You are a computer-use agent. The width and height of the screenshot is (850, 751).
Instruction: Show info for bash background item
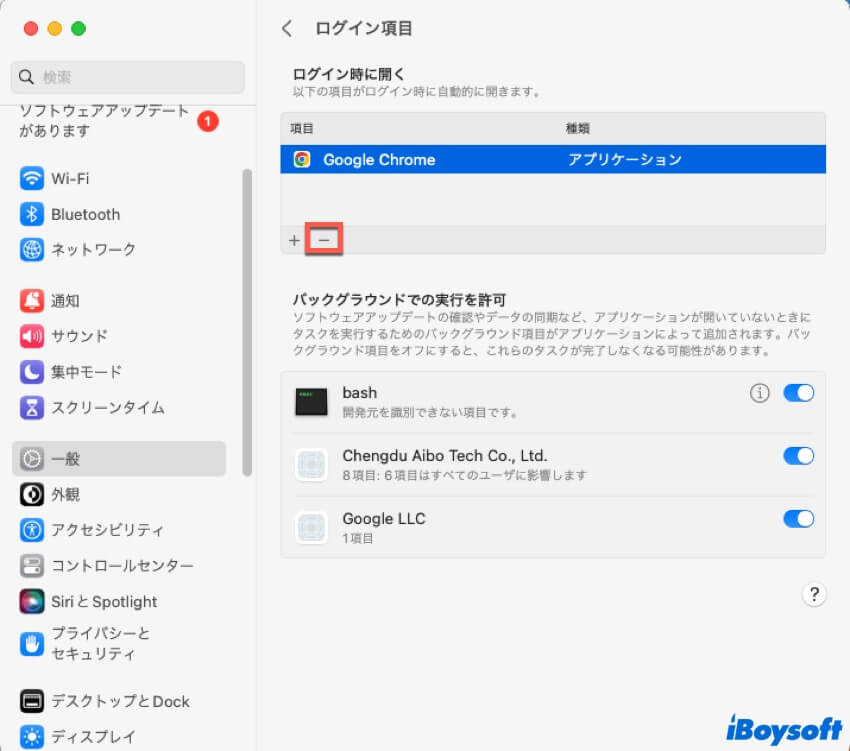[x=759, y=393]
